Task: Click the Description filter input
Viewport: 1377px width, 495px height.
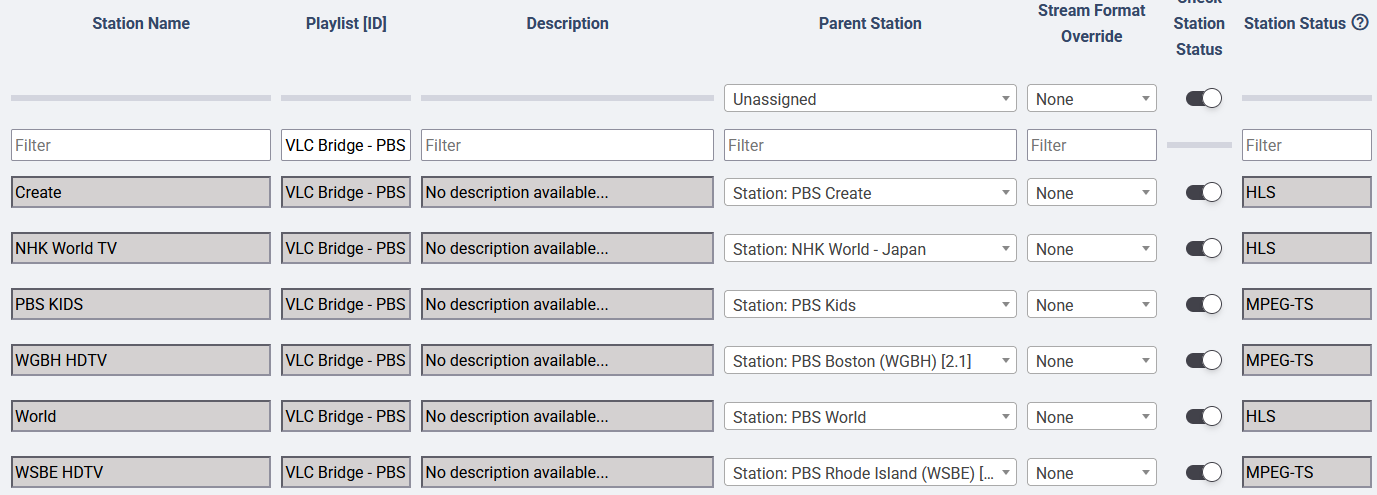Action: pos(567,145)
